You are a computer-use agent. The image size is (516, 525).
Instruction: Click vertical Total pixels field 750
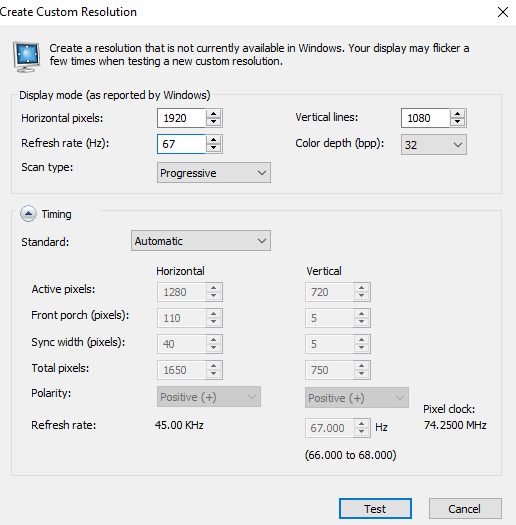(x=329, y=370)
